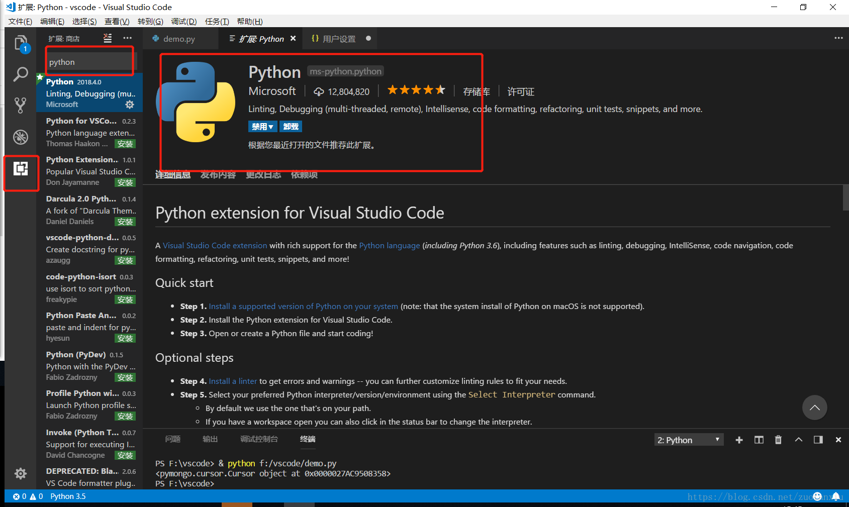This screenshot has width=849, height=507.
Task: Install Python Extension Pack by Don Jayamanne
Action: [125, 183]
